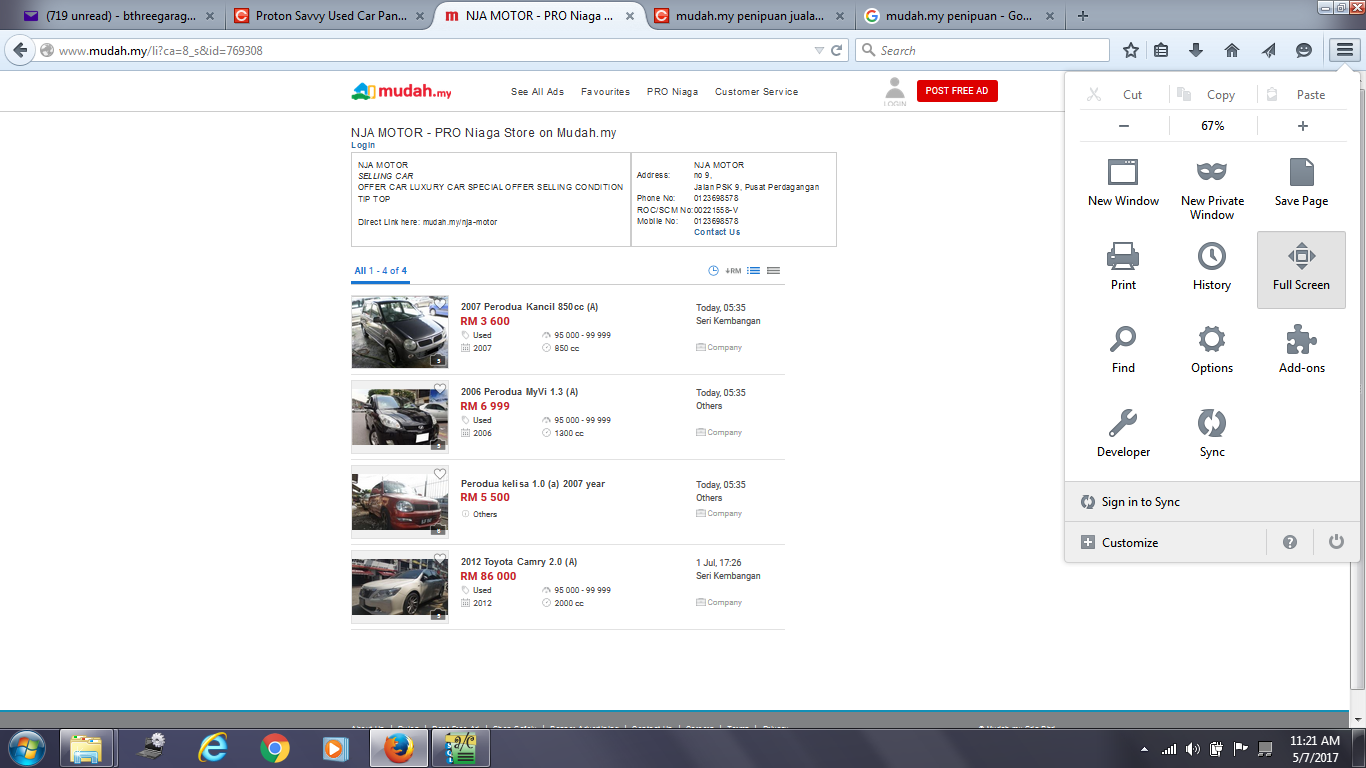This screenshot has width=1366, height=768.
Task: Favourite the Perodua kelisa heart
Action: coord(440,474)
